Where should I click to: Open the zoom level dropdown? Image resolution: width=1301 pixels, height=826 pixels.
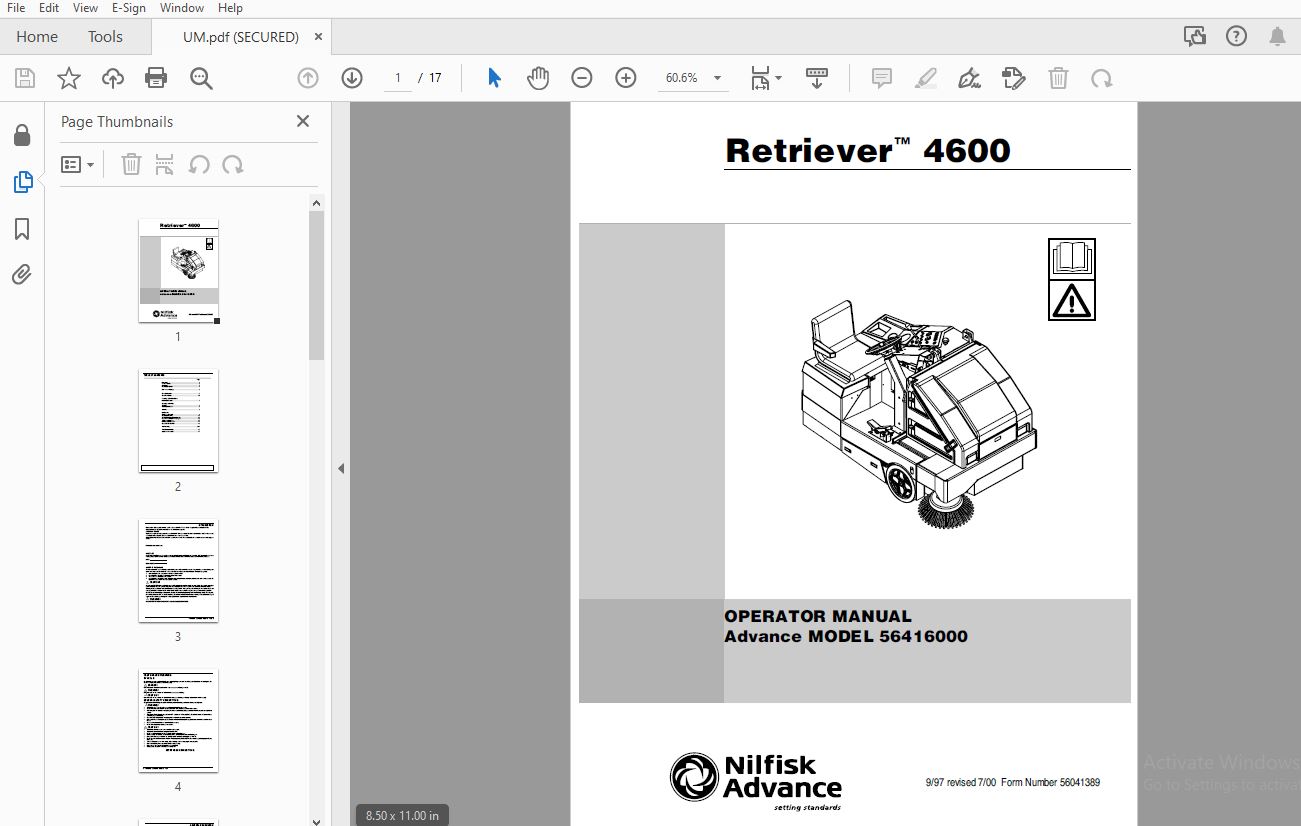(x=717, y=78)
